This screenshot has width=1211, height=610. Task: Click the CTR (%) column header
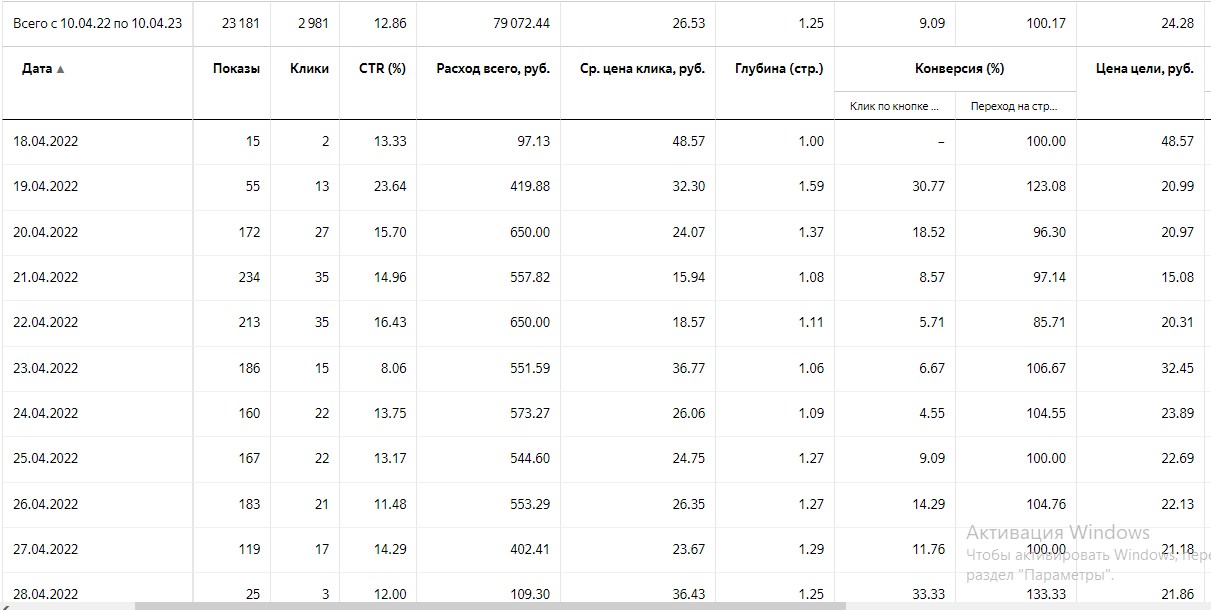pos(382,69)
